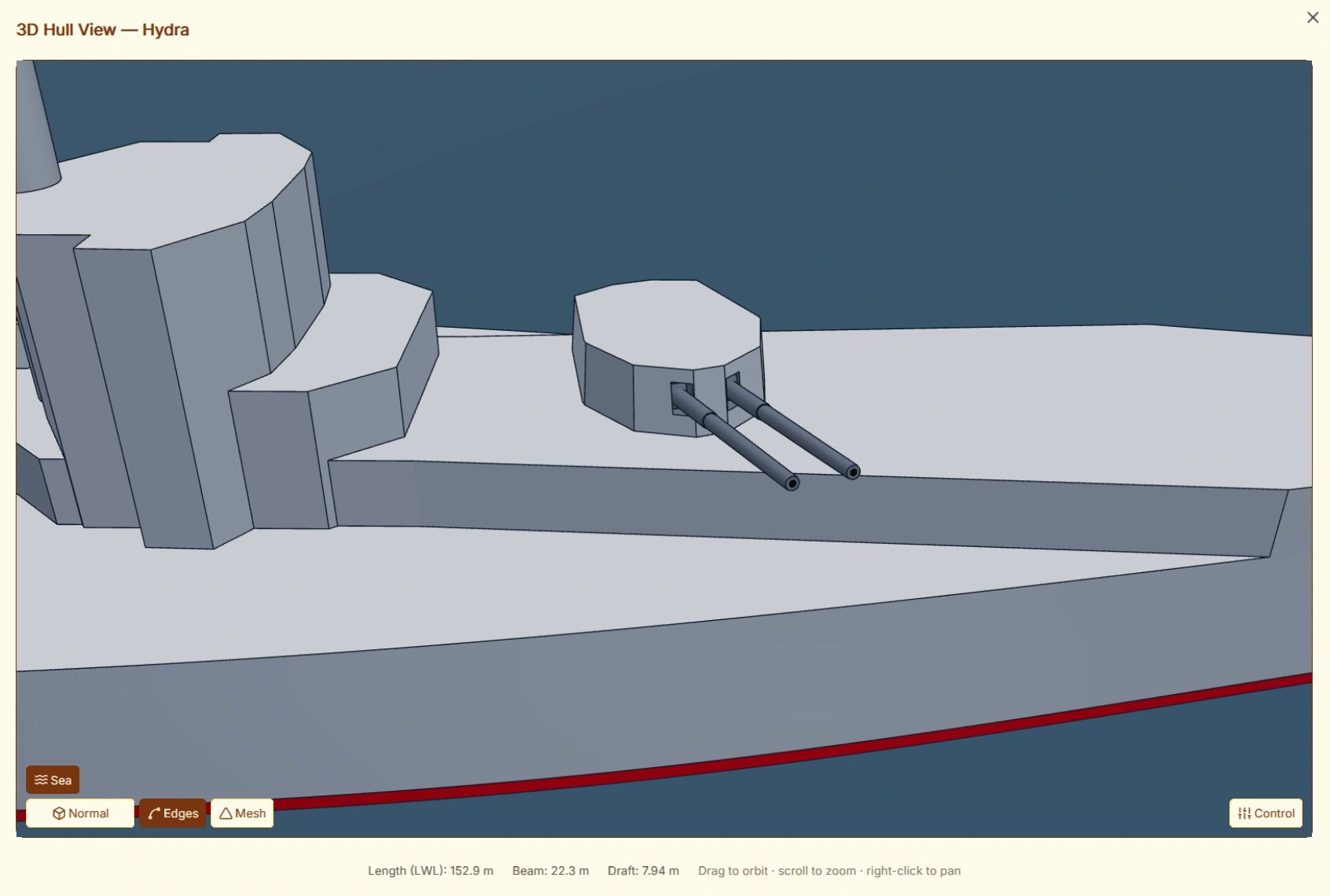Click the Beam: 22.3 m text
Viewport: 1330px width, 896px height.
pos(550,871)
